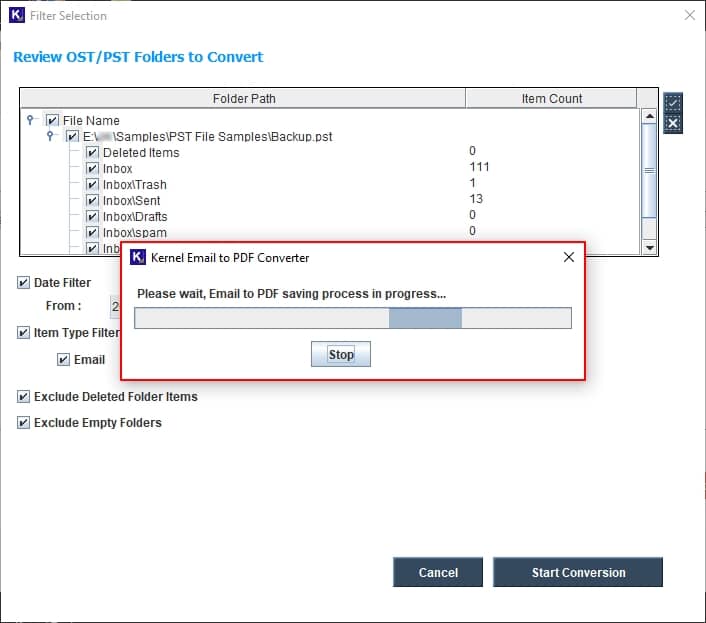This screenshot has width=706, height=623.
Task: Toggle Exclude Deleted Folder Items checkbox
Action: (23, 397)
